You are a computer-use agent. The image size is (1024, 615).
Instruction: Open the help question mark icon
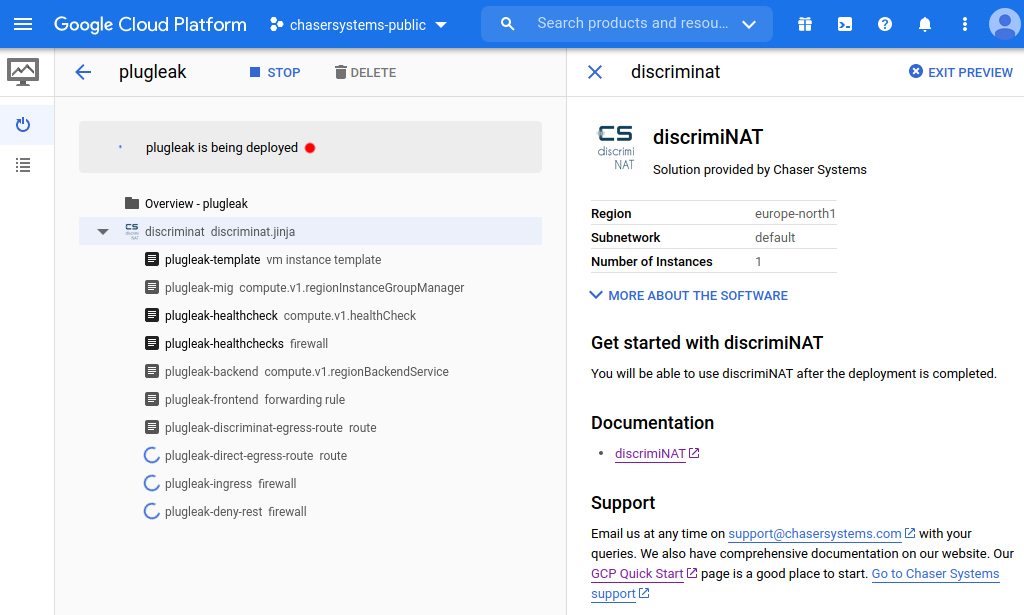coord(885,24)
